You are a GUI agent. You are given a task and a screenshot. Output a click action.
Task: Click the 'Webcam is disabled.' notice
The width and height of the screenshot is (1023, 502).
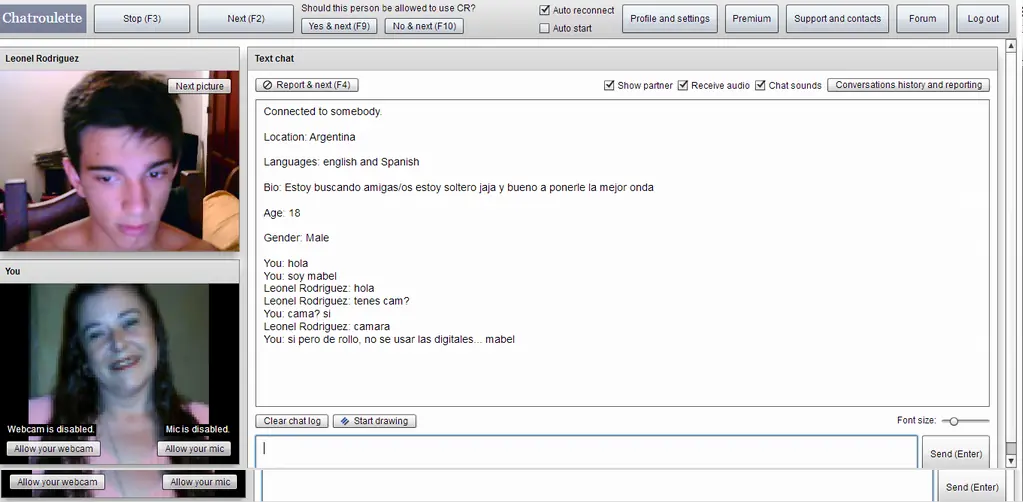52,430
